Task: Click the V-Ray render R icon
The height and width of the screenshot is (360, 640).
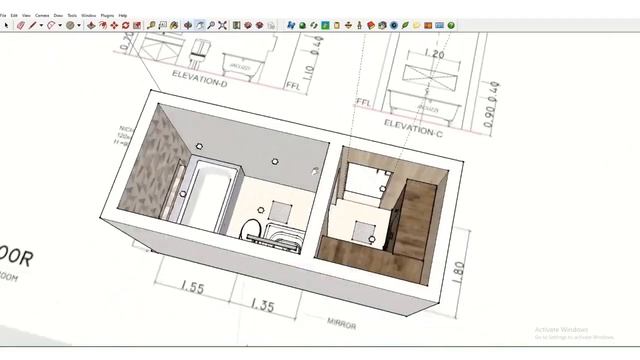Action: pos(314,25)
